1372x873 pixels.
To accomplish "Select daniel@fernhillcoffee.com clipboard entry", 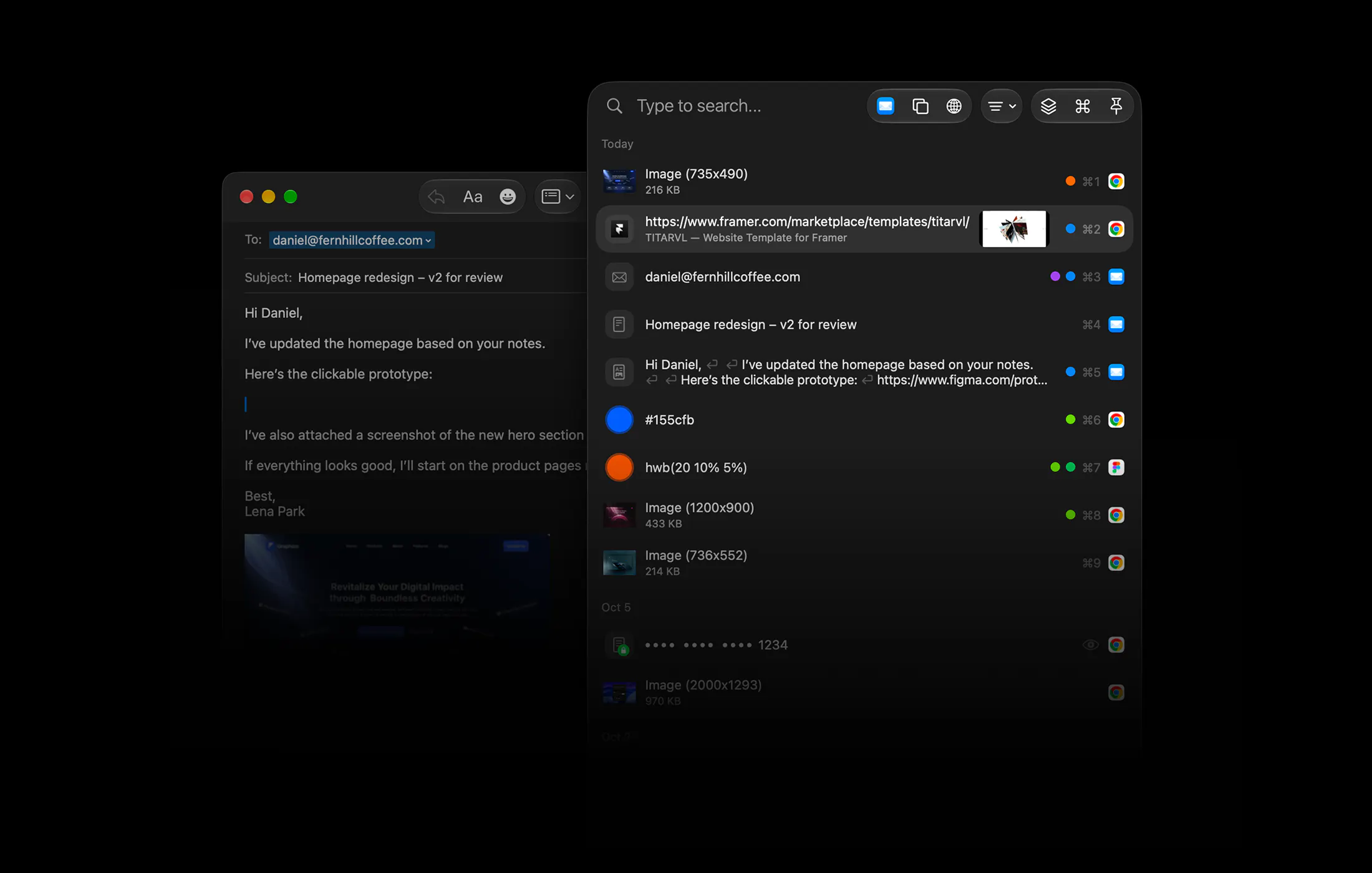I will [864, 277].
